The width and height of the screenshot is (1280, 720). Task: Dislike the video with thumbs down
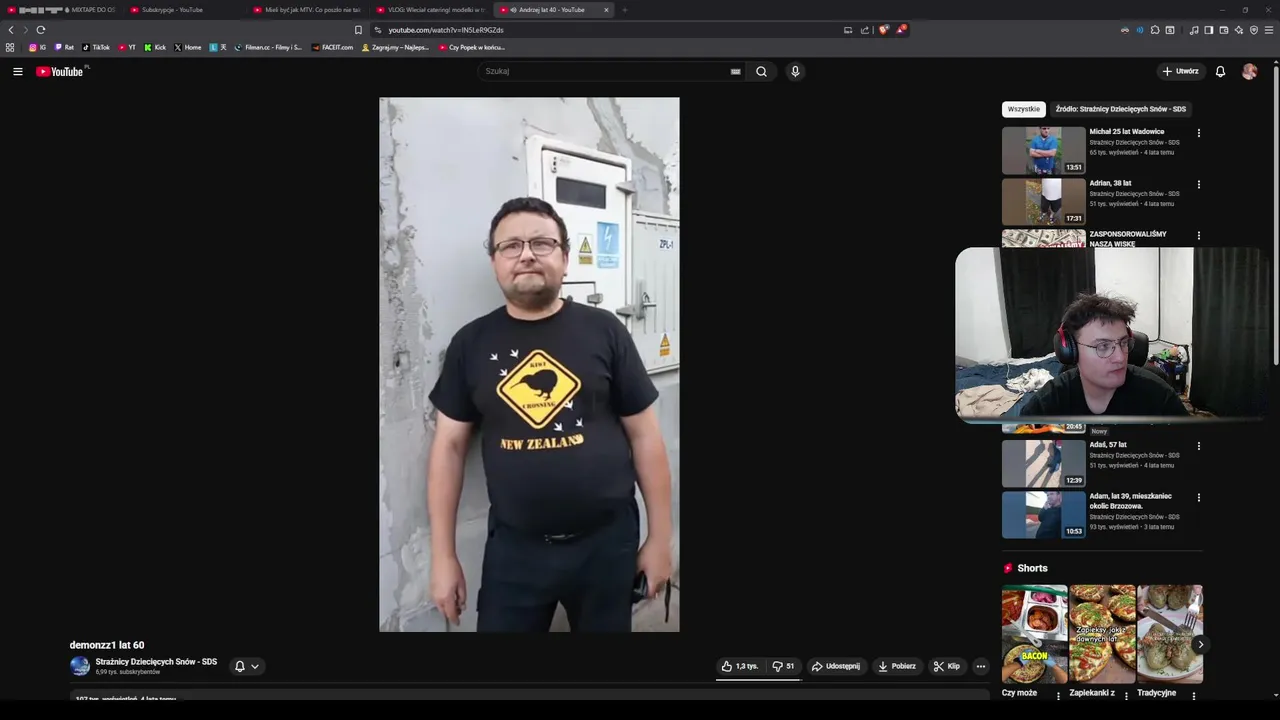pos(783,666)
